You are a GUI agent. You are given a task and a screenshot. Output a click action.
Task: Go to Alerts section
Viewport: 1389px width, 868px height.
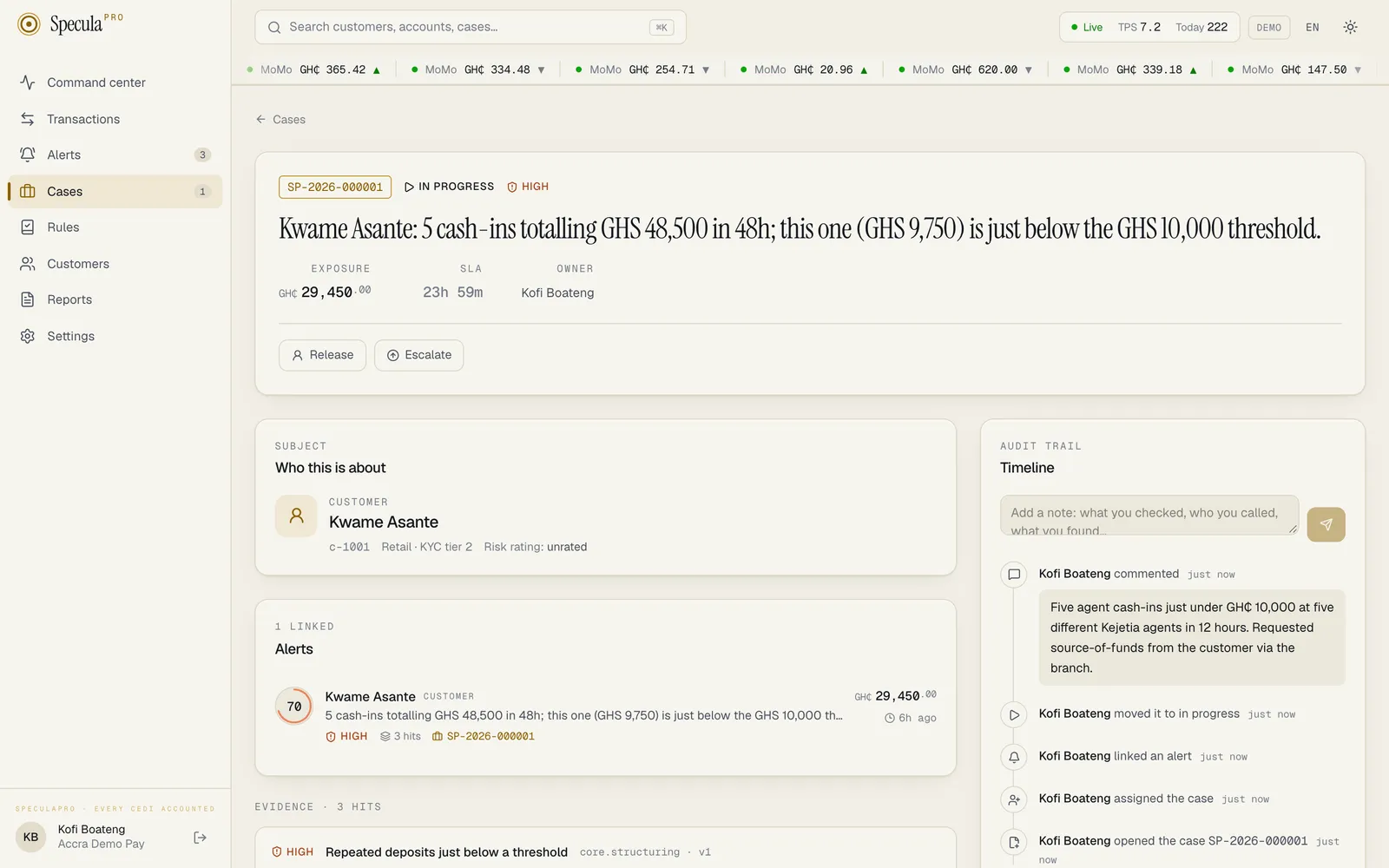point(115,155)
